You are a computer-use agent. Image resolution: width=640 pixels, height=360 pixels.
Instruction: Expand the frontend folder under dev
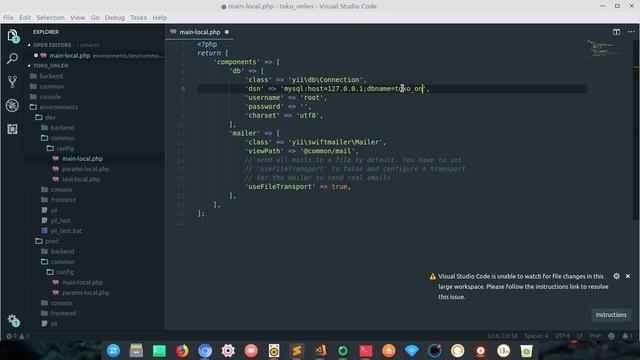pyautogui.click(x=63, y=200)
